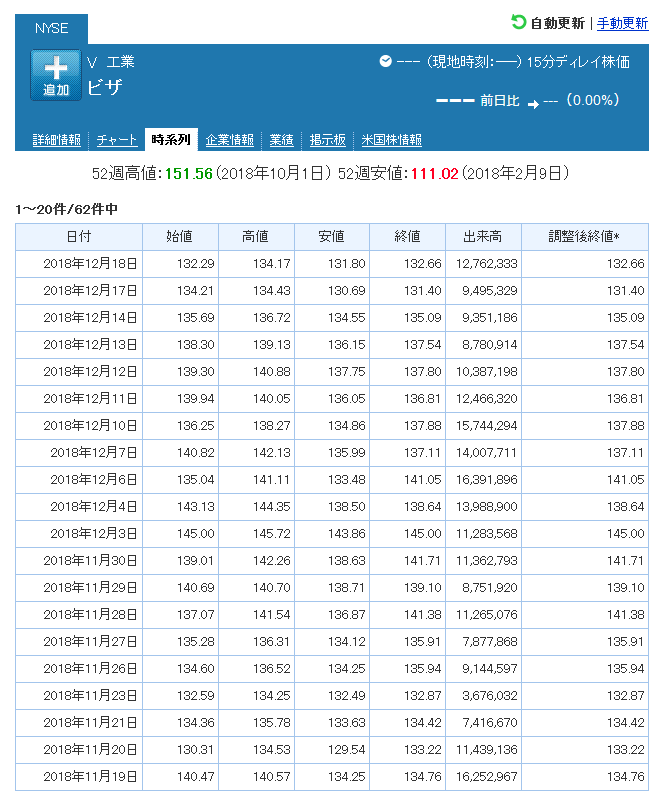Open the 掲示板 tab

(x=328, y=140)
